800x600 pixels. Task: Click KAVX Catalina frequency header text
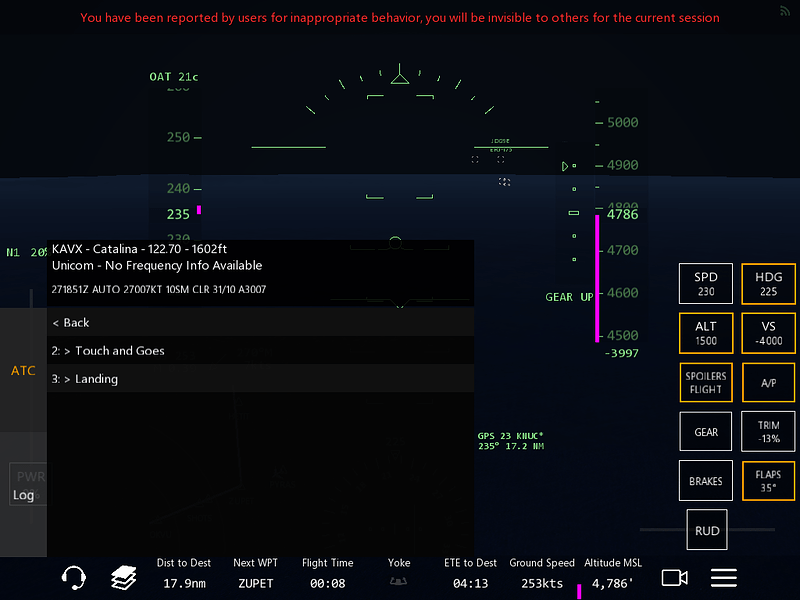(x=139, y=248)
